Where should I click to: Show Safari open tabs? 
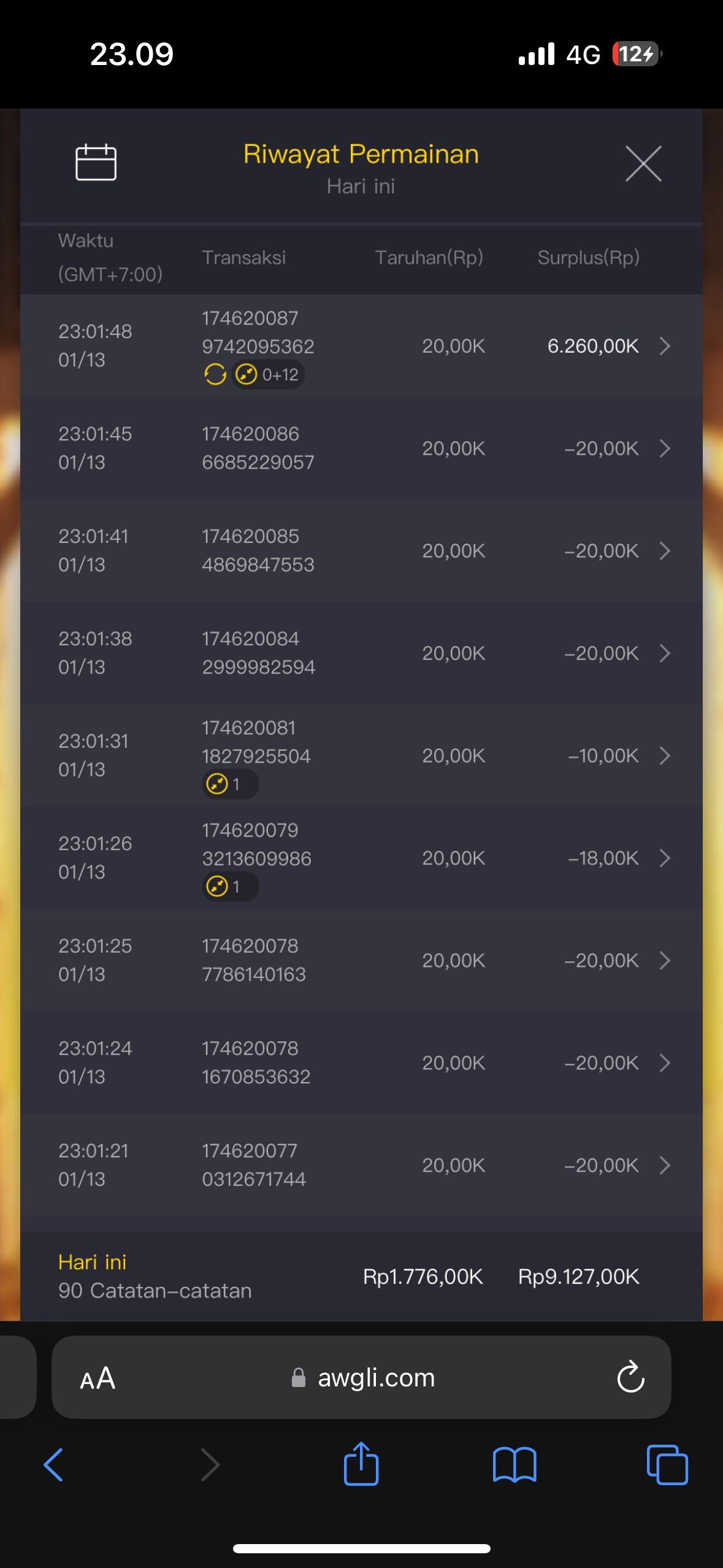click(667, 1465)
